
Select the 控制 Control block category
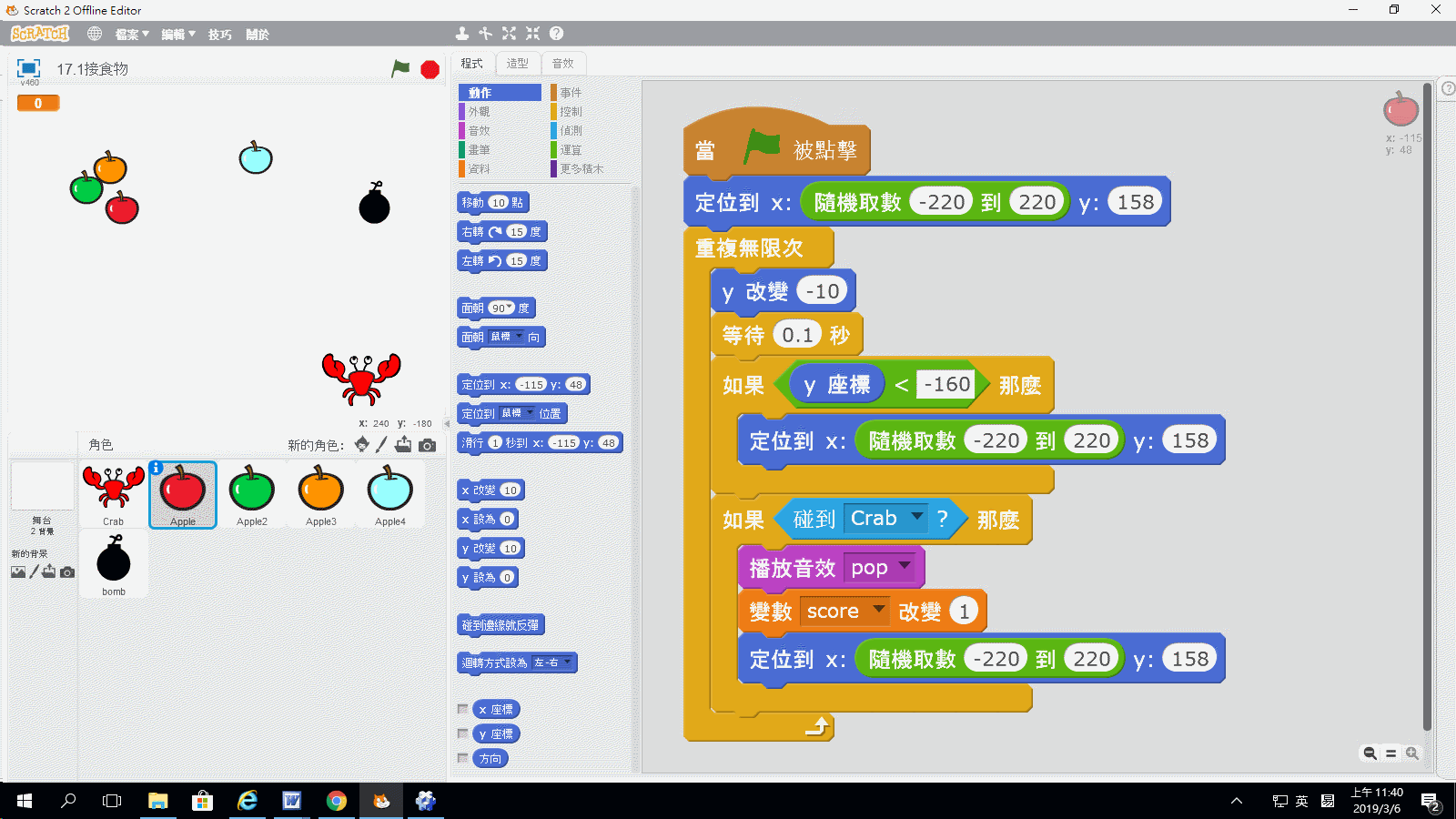tap(590, 112)
